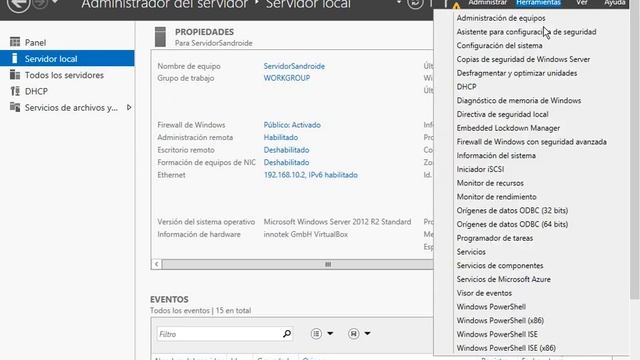
Task: Launch Monitor de rendimiento
Action: point(496,197)
